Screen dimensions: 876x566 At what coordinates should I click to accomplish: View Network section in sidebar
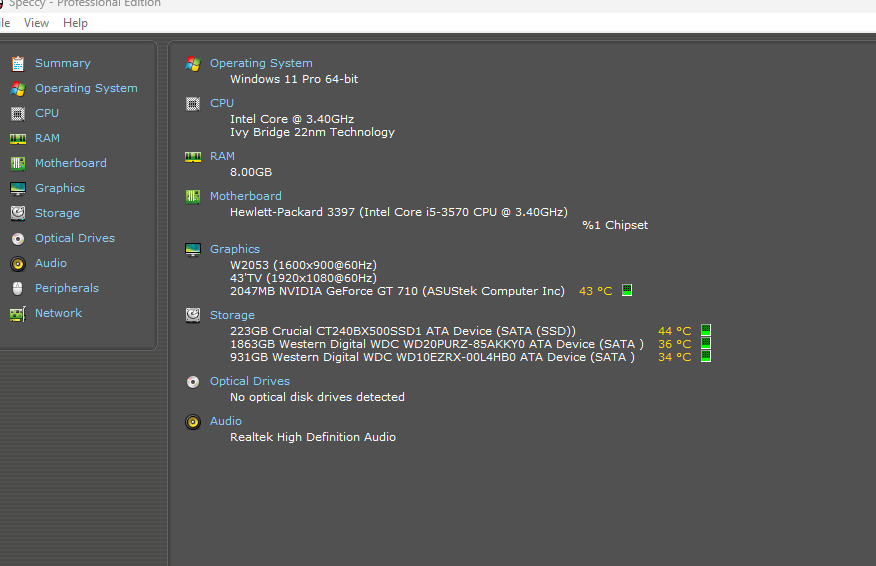(x=59, y=313)
